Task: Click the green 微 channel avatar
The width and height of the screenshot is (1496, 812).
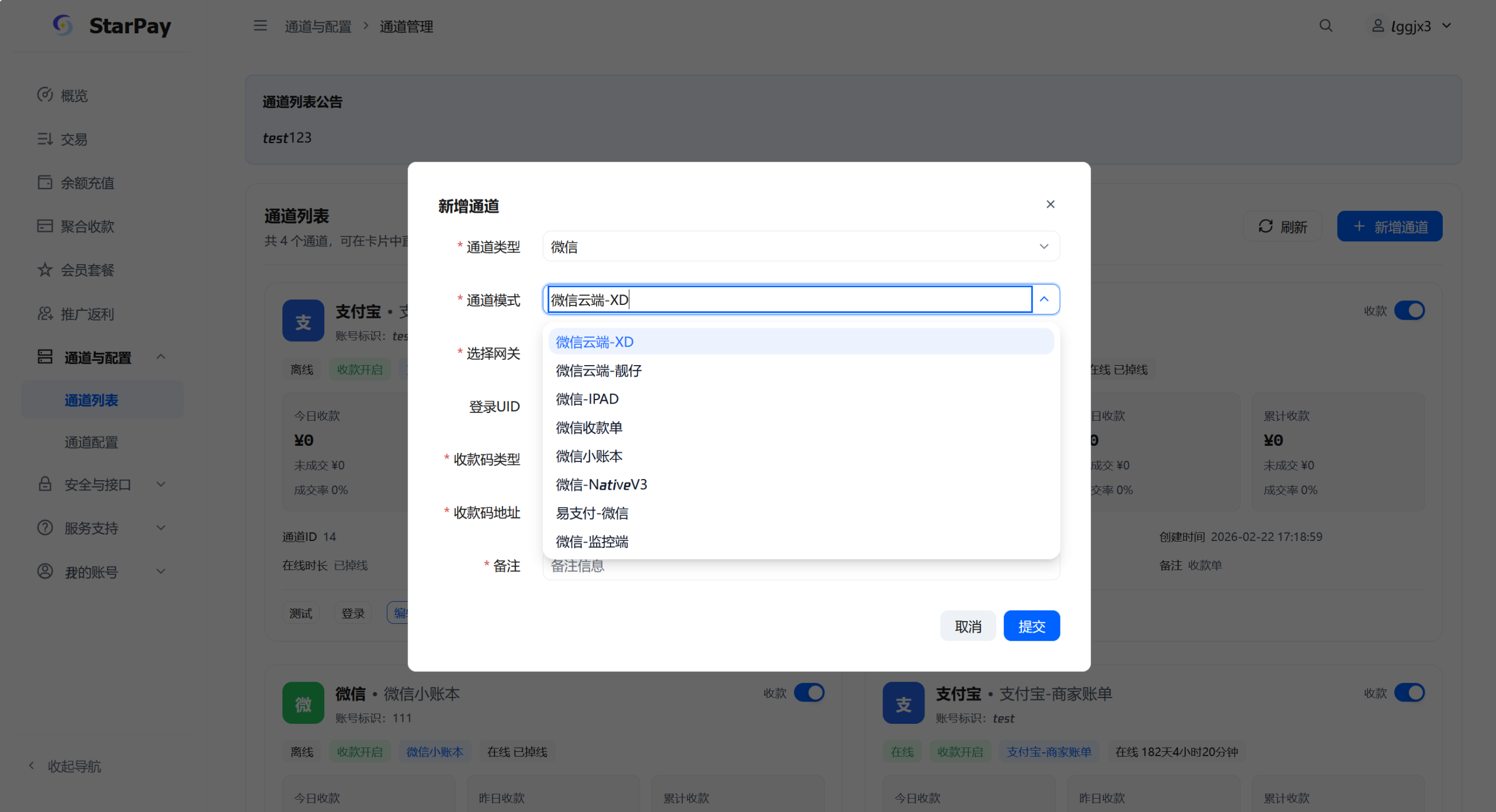Action: (303, 703)
